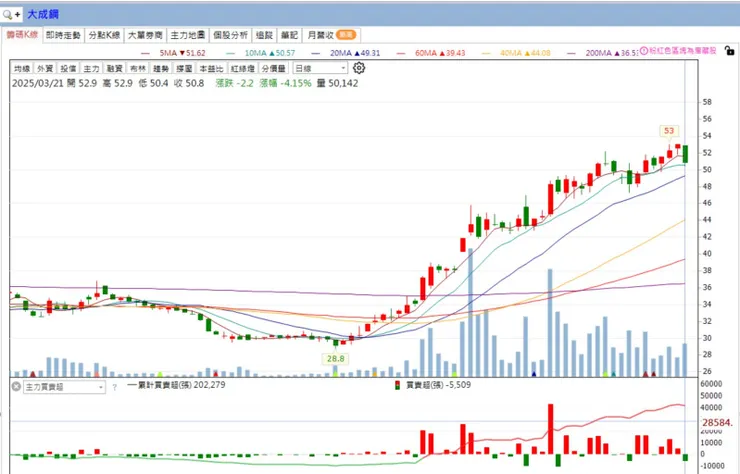This screenshot has width=740, height=474.
Task: Click the question mark help icon beside 主力買賣超
Action: tap(114, 387)
